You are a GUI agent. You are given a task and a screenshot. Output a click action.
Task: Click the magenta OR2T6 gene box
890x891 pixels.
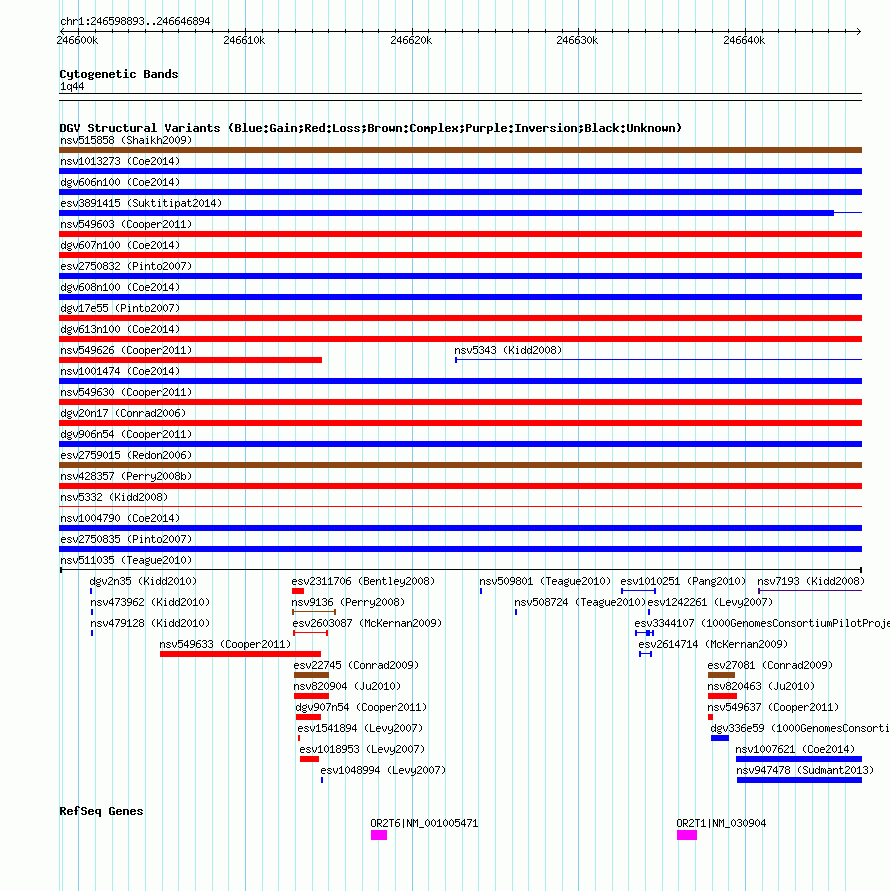379,835
